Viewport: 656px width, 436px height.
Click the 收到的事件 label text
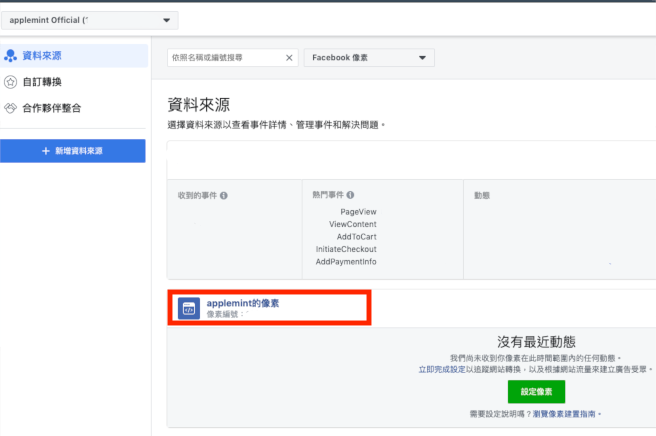click(x=197, y=195)
